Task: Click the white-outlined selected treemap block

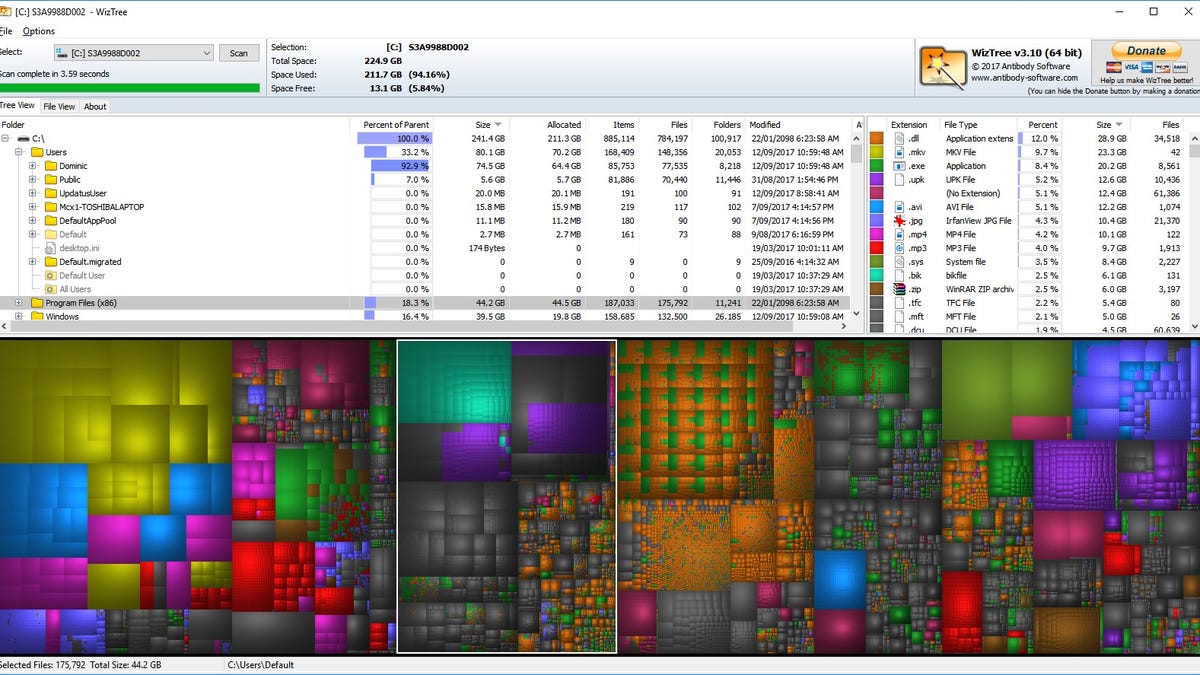Action: (x=507, y=497)
